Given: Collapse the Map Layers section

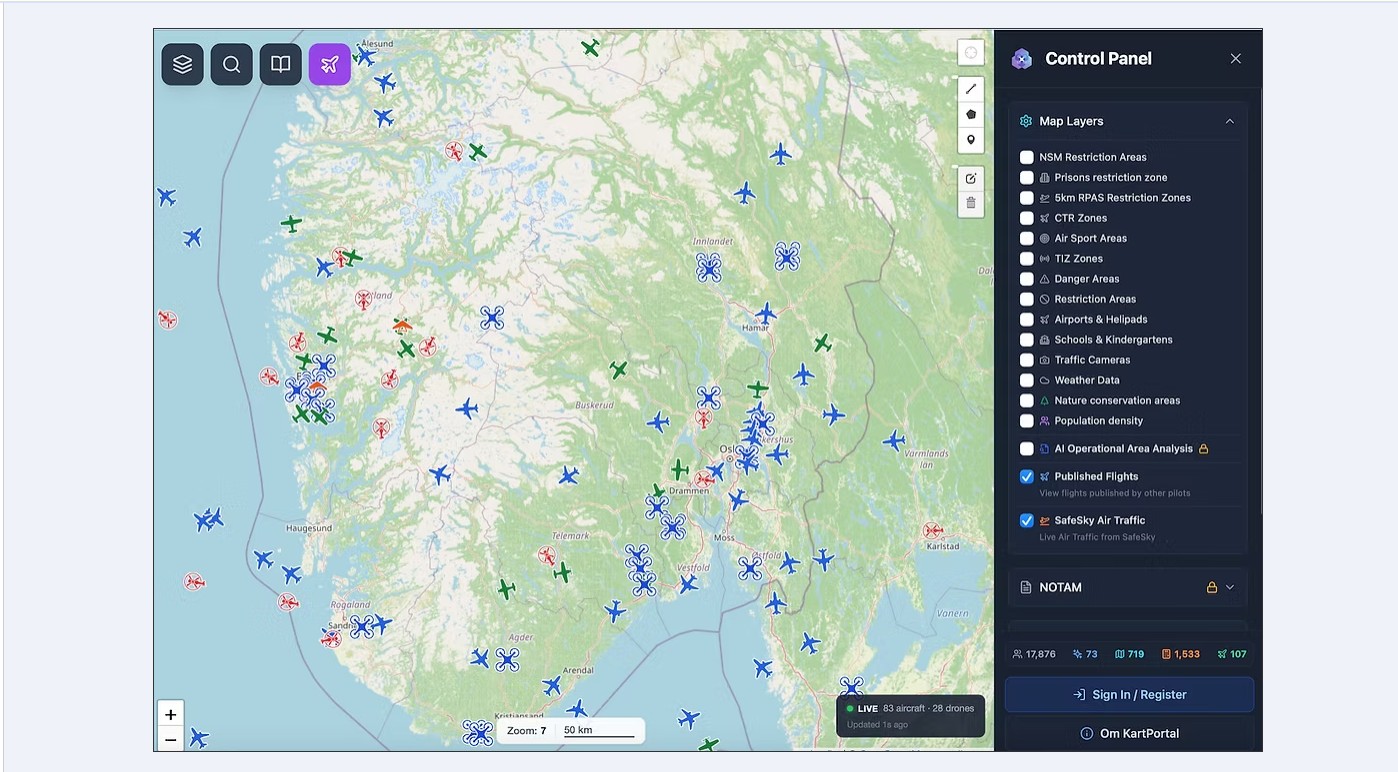Looking at the screenshot, I should [x=1230, y=121].
